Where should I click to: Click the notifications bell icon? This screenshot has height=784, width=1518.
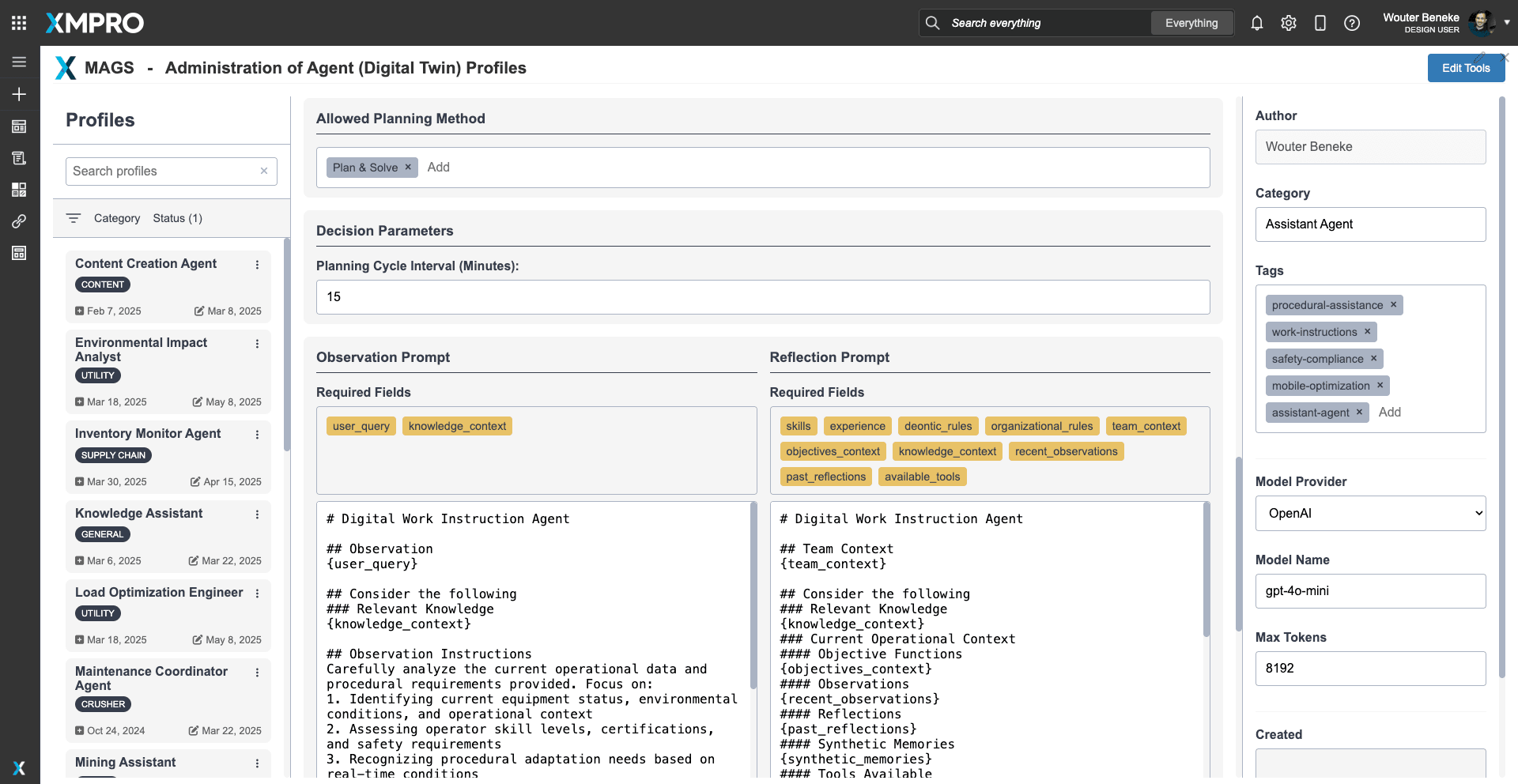click(x=1257, y=23)
